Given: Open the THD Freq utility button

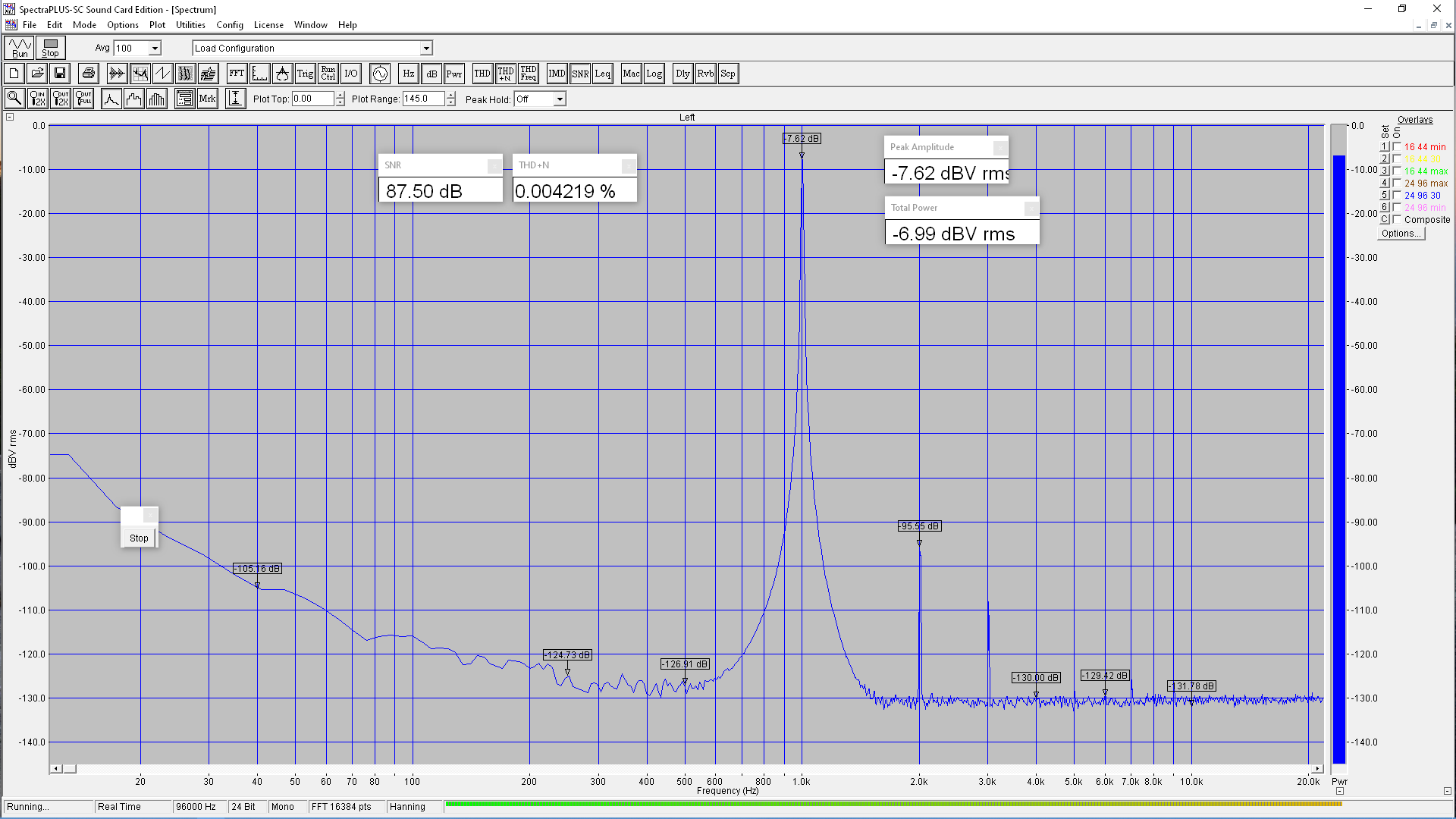Looking at the screenshot, I should click(x=529, y=74).
